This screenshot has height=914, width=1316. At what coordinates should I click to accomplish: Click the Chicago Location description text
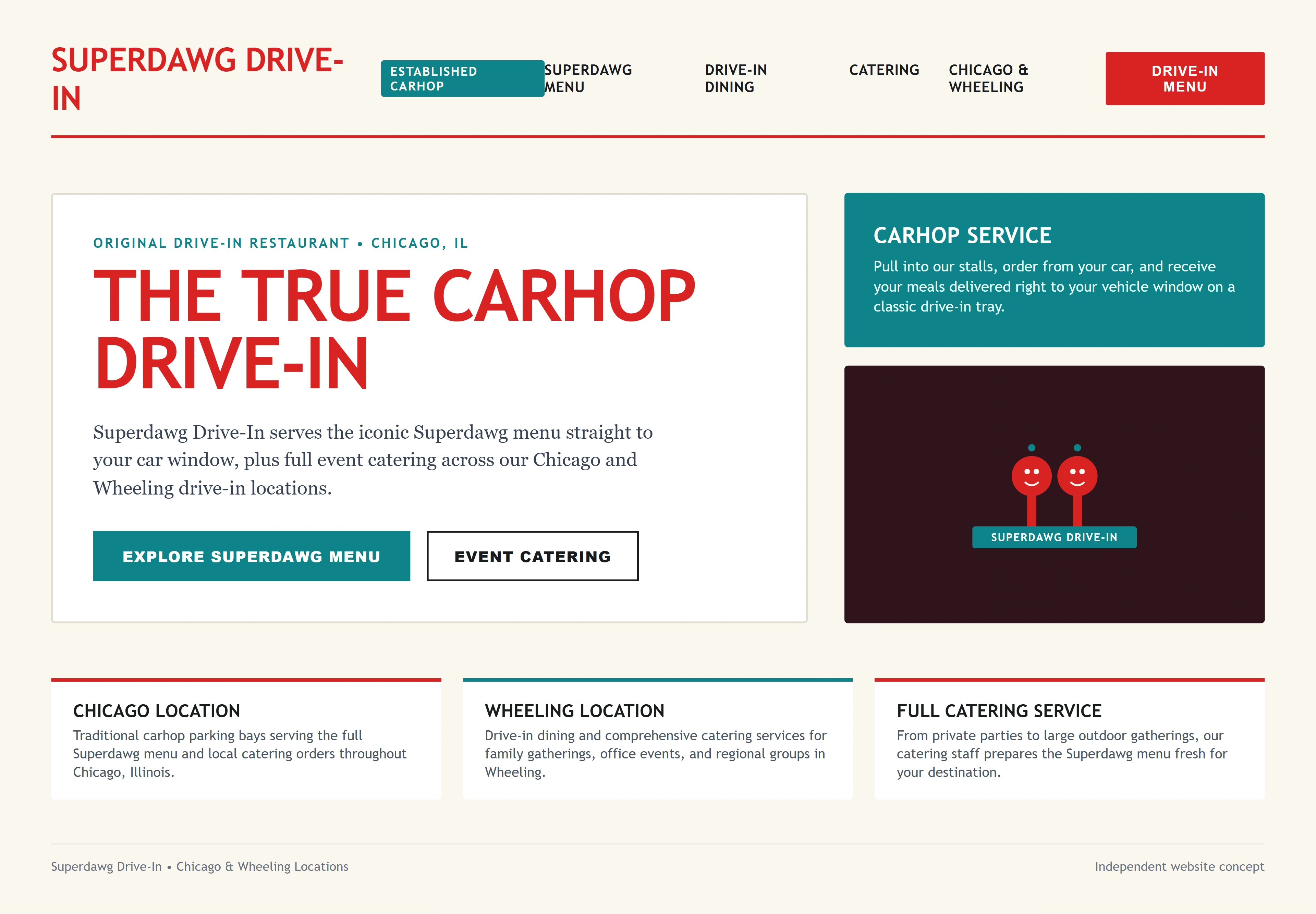click(x=239, y=754)
